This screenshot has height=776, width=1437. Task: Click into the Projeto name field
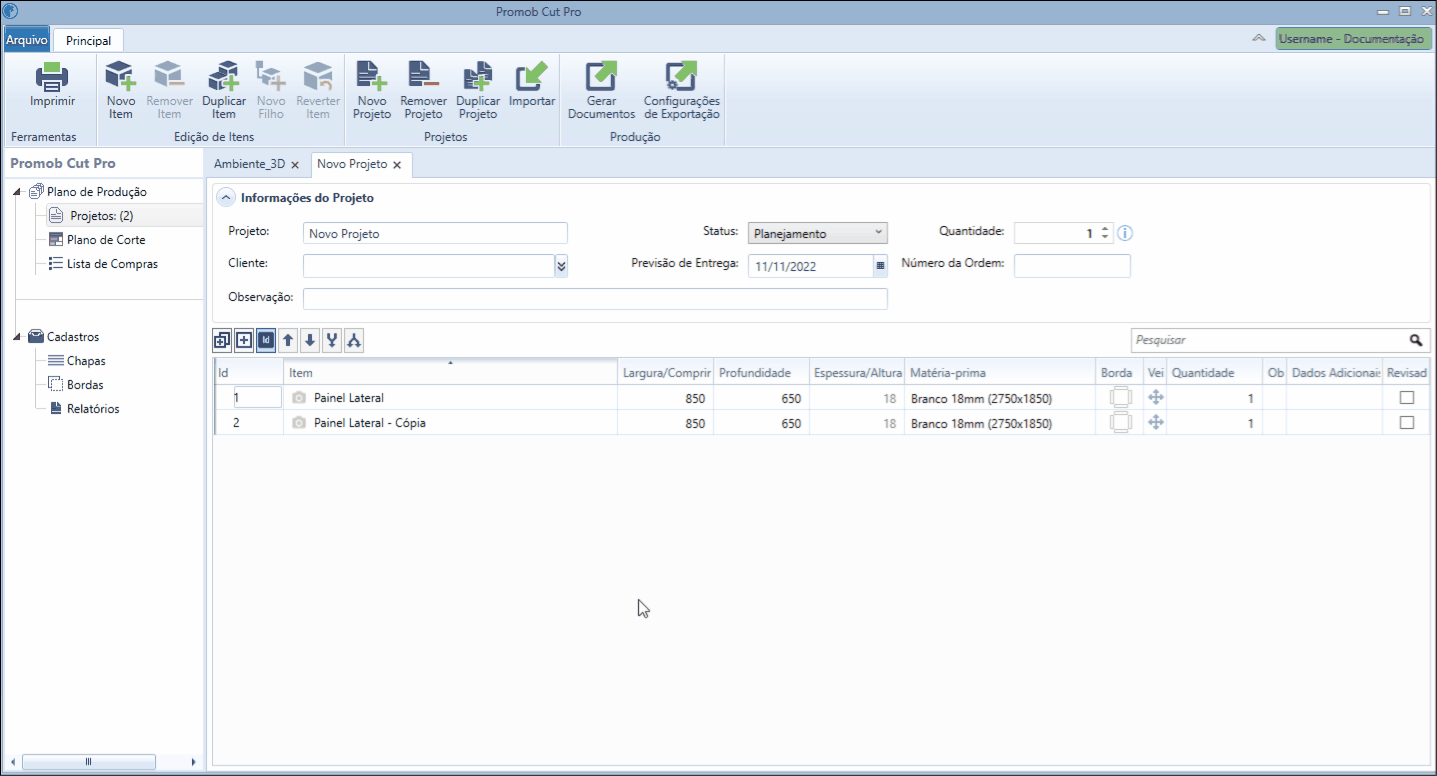pyautogui.click(x=435, y=233)
